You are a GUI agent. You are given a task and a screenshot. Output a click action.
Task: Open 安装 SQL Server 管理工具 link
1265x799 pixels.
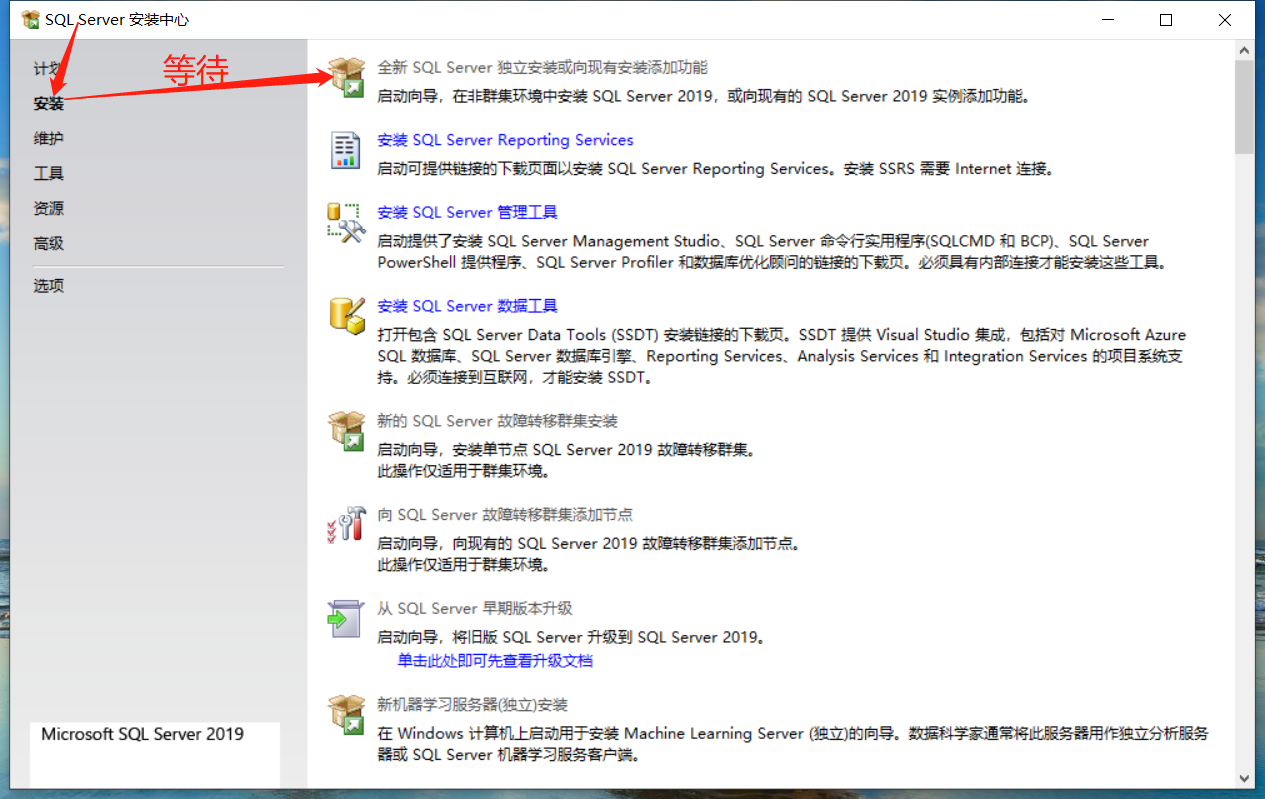467,212
